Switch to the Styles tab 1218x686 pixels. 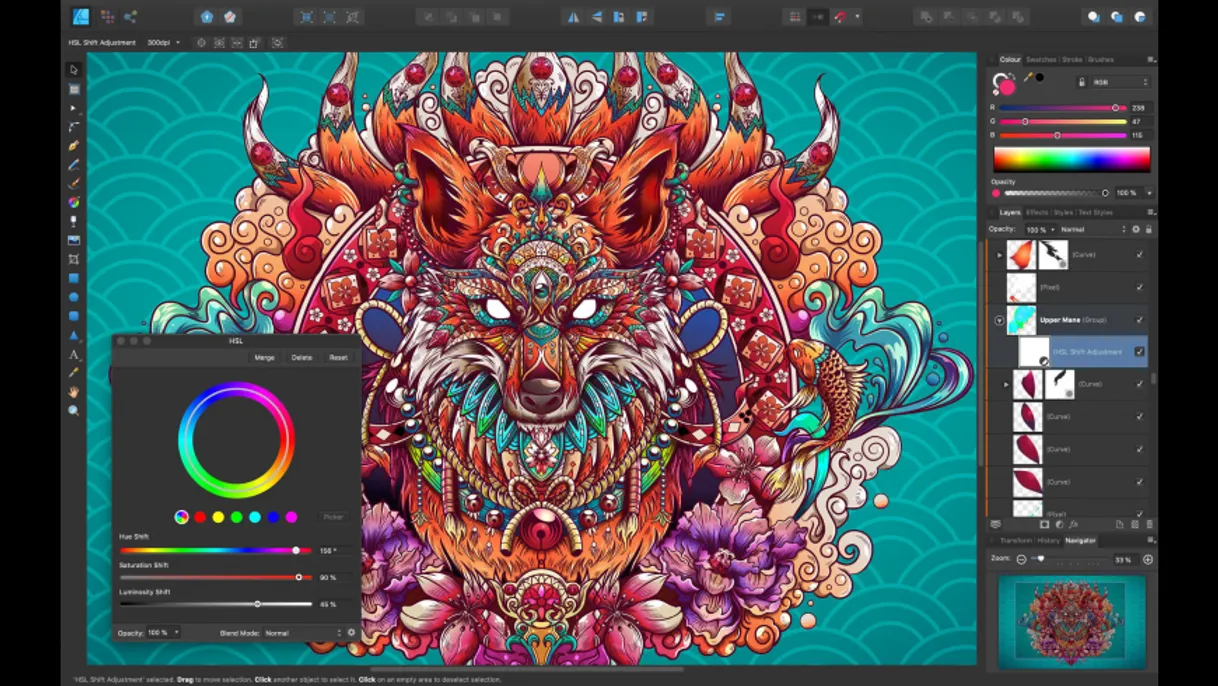(x=1063, y=212)
